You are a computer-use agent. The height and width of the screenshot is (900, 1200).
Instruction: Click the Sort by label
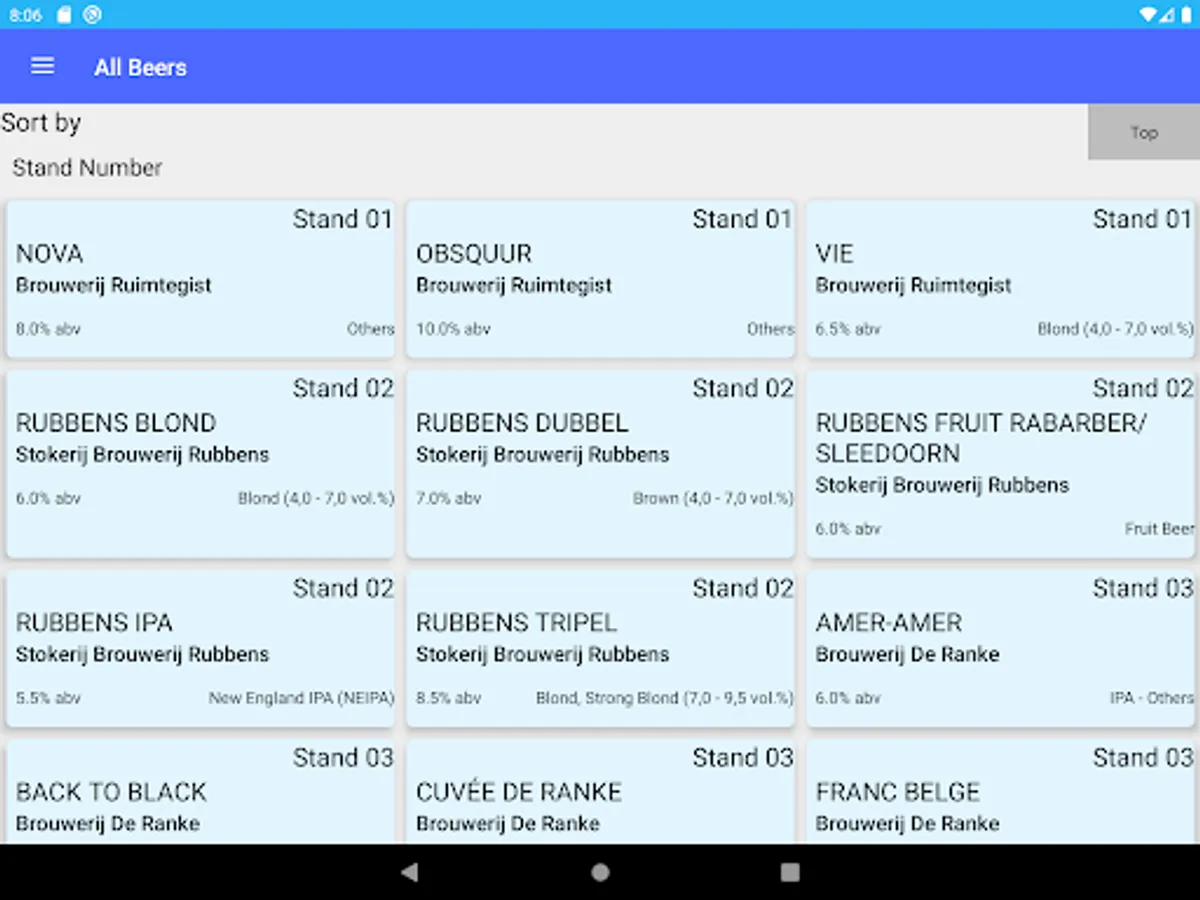[x=41, y=124]
